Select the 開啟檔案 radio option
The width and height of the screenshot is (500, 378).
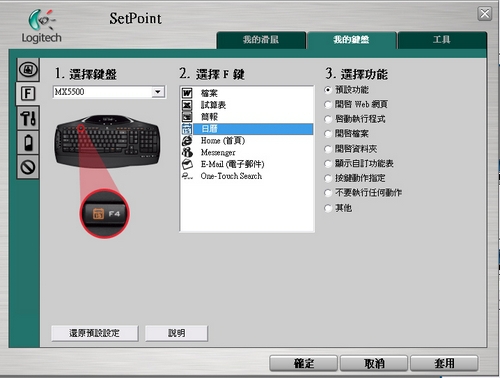pyautogui.click(x=328, y=134)
